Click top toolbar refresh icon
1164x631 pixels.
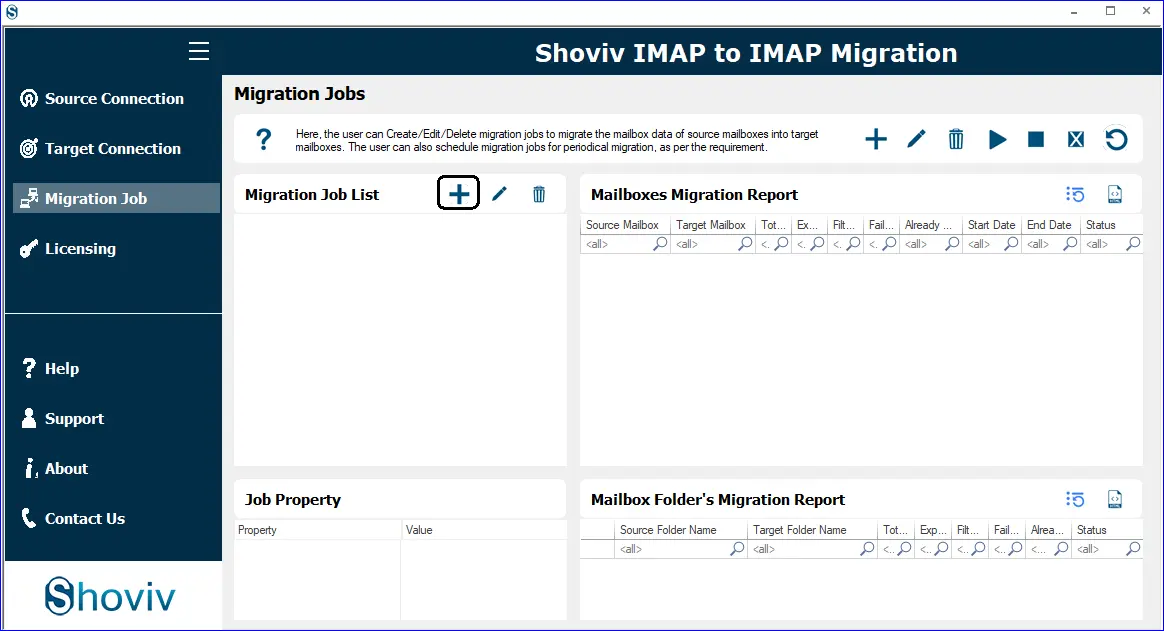[1116, 139]
